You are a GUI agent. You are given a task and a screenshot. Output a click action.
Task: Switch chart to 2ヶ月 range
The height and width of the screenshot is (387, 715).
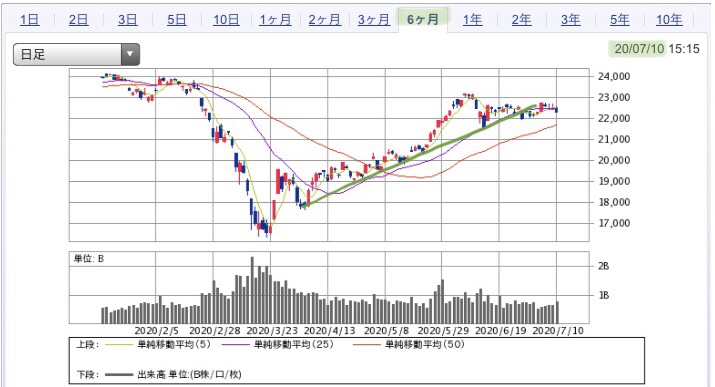point(324,20)
